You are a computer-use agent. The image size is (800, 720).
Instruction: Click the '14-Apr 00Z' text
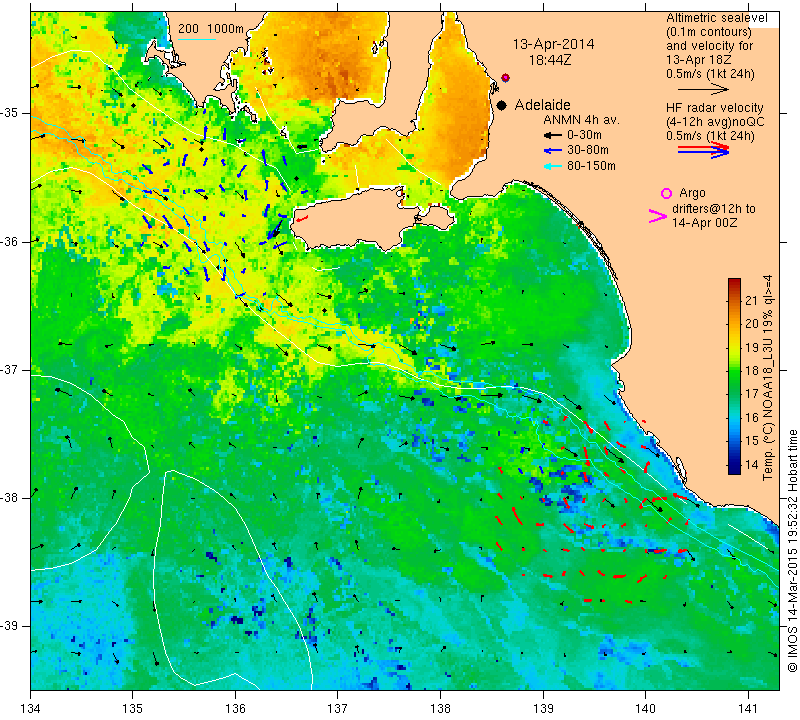(704, 223)
